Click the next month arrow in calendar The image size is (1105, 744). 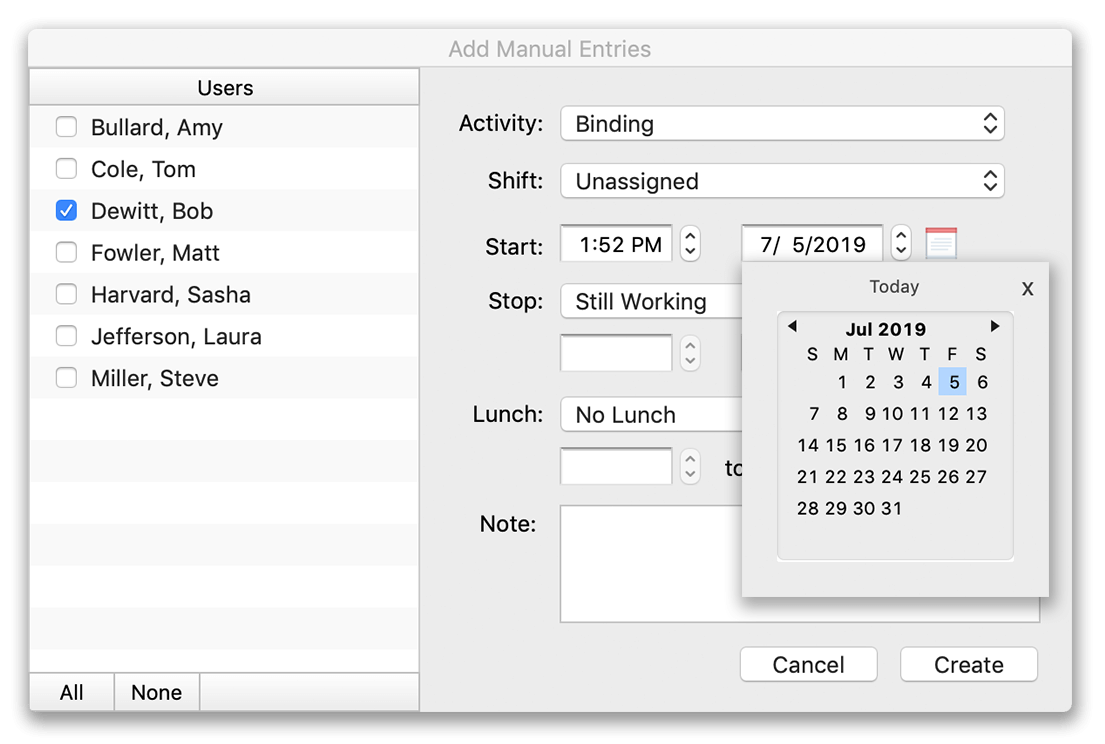[x=995, y=326]
